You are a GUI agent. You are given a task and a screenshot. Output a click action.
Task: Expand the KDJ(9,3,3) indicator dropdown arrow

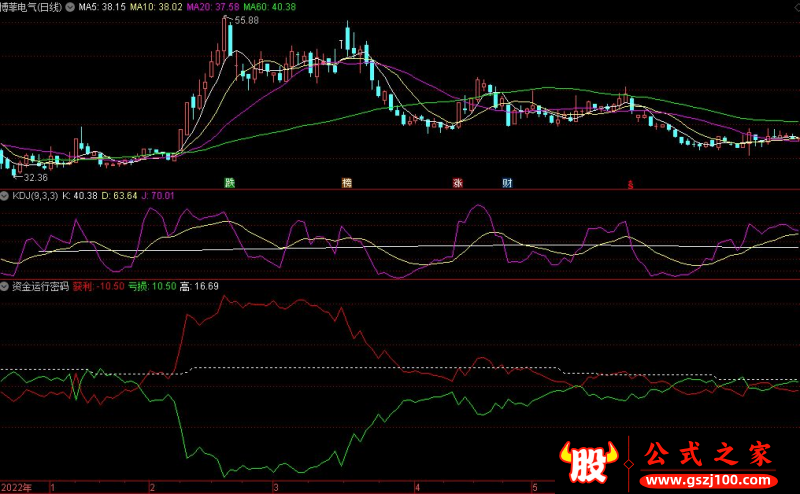click(x=5, y=196)
